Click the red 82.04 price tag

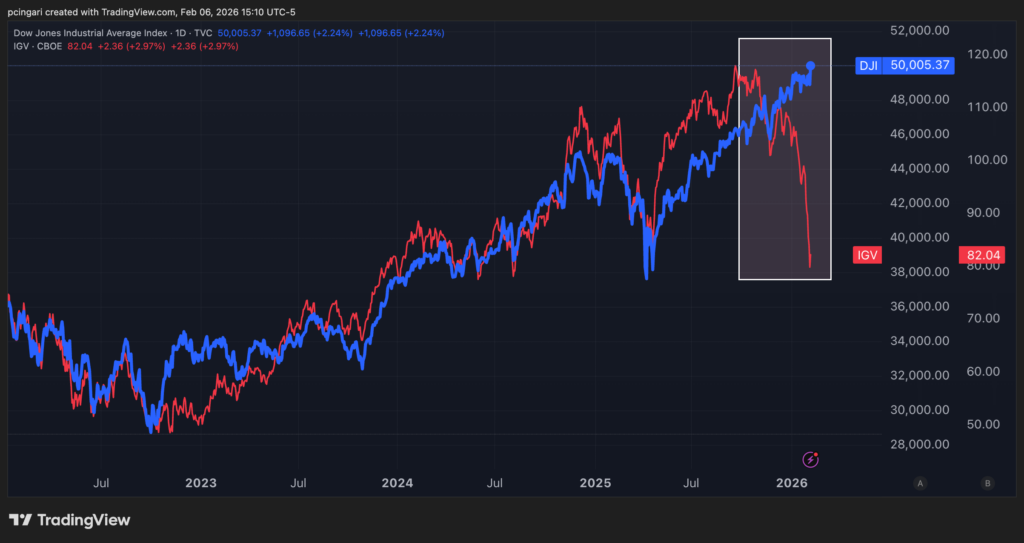[x=974, y=255]
